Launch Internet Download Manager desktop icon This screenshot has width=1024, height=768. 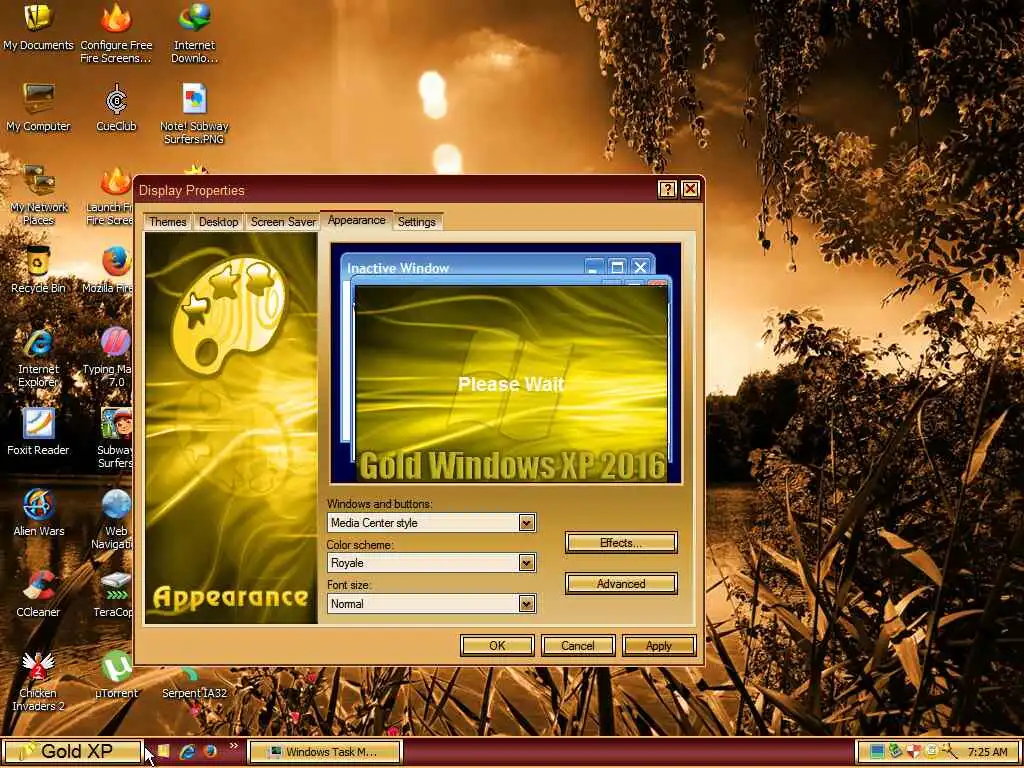coord(194,33)
